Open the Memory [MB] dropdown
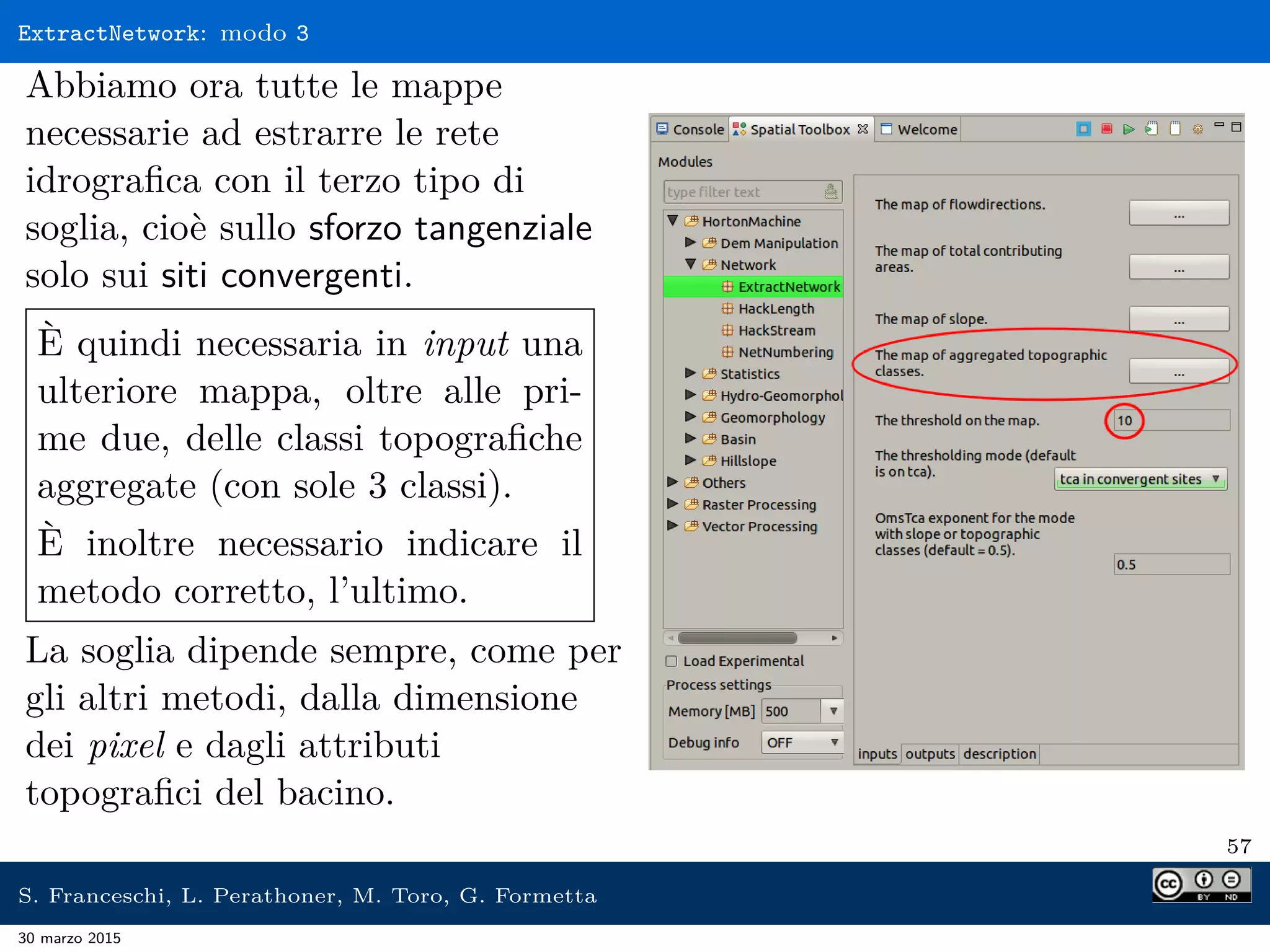 point(833,711)
